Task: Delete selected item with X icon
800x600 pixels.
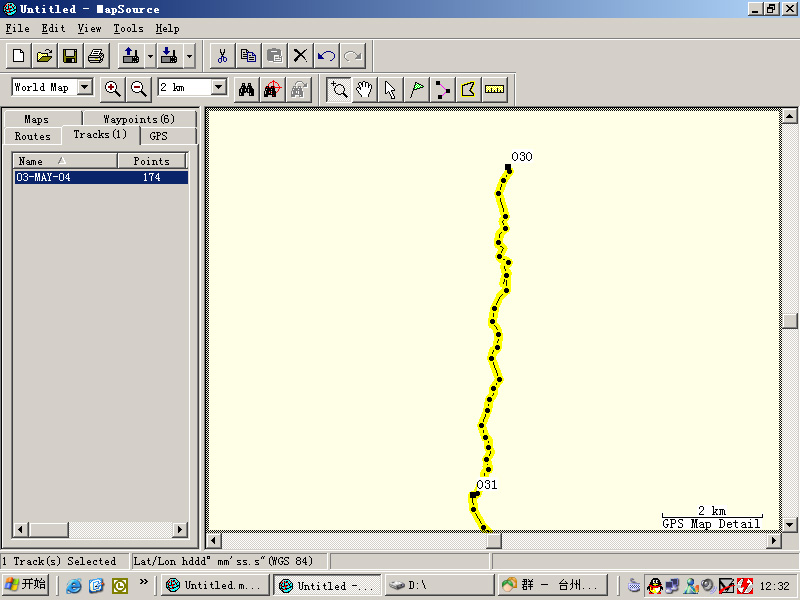Action: tap(301, 56)
